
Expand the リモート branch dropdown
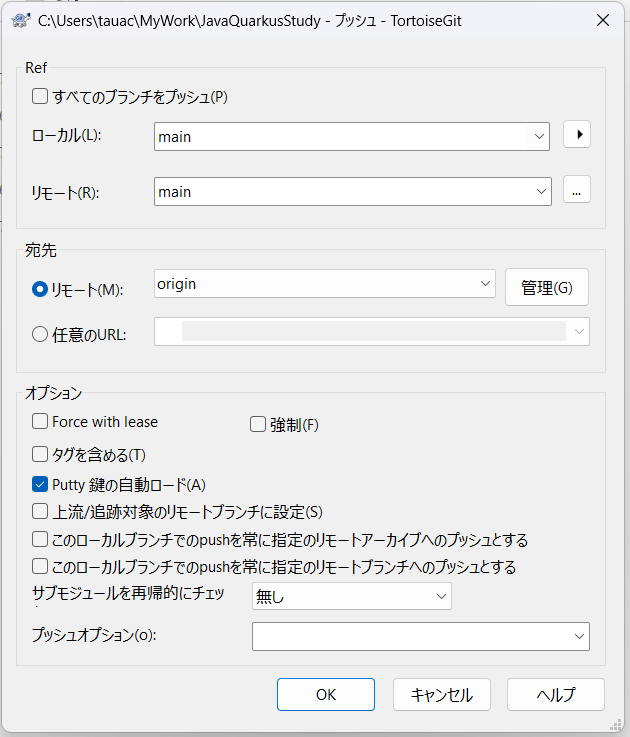pos(540,191)
